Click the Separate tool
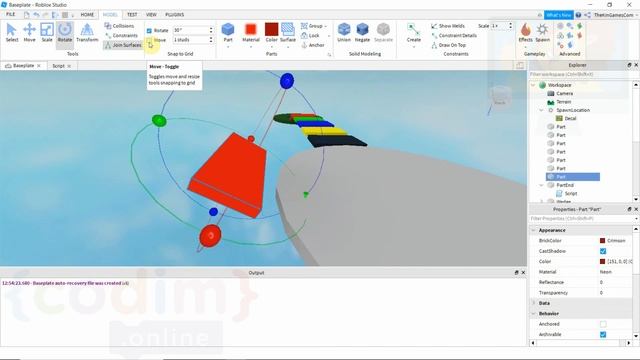Screen dimensions: 640x360 point(383,33)
